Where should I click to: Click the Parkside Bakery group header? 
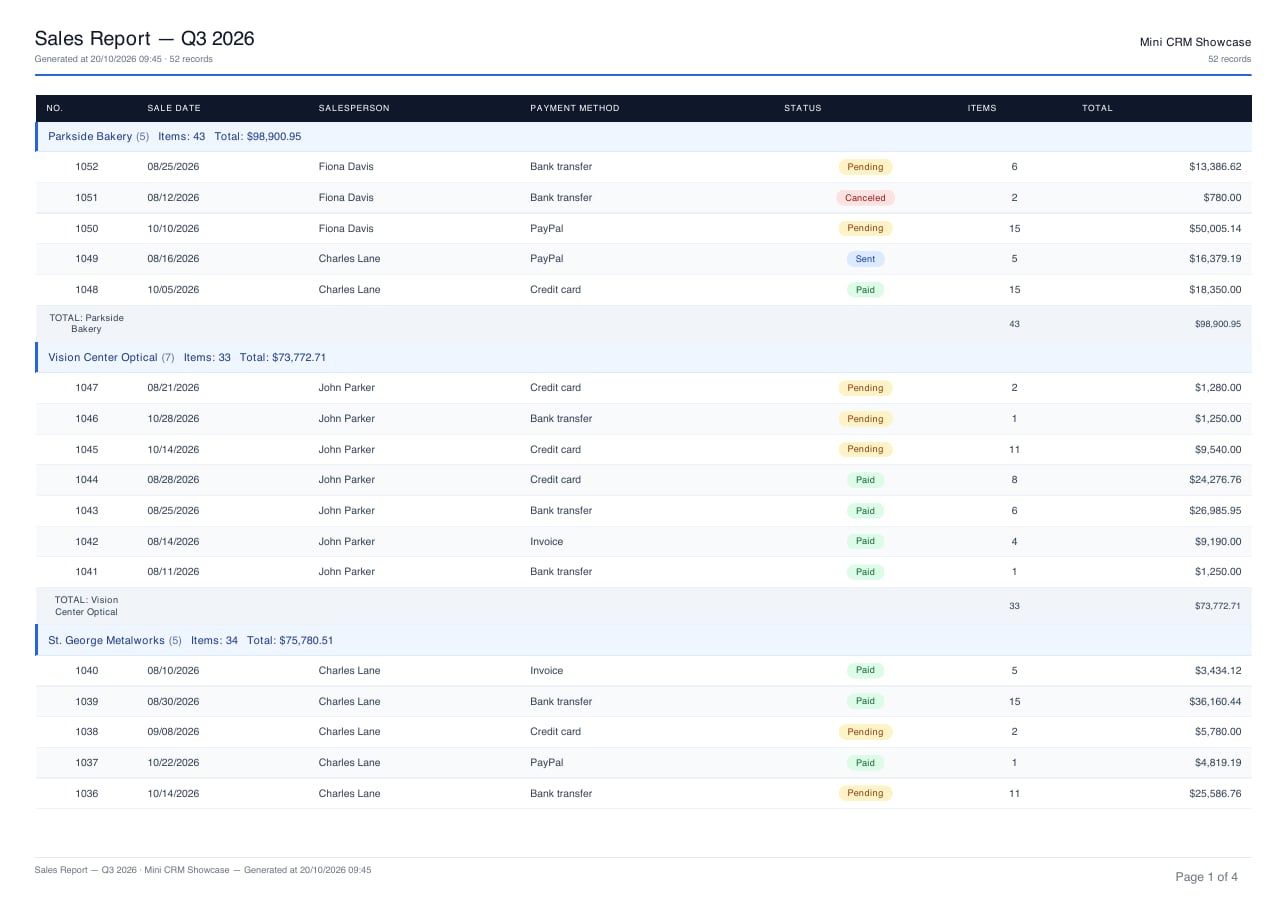tap(643, 136)
